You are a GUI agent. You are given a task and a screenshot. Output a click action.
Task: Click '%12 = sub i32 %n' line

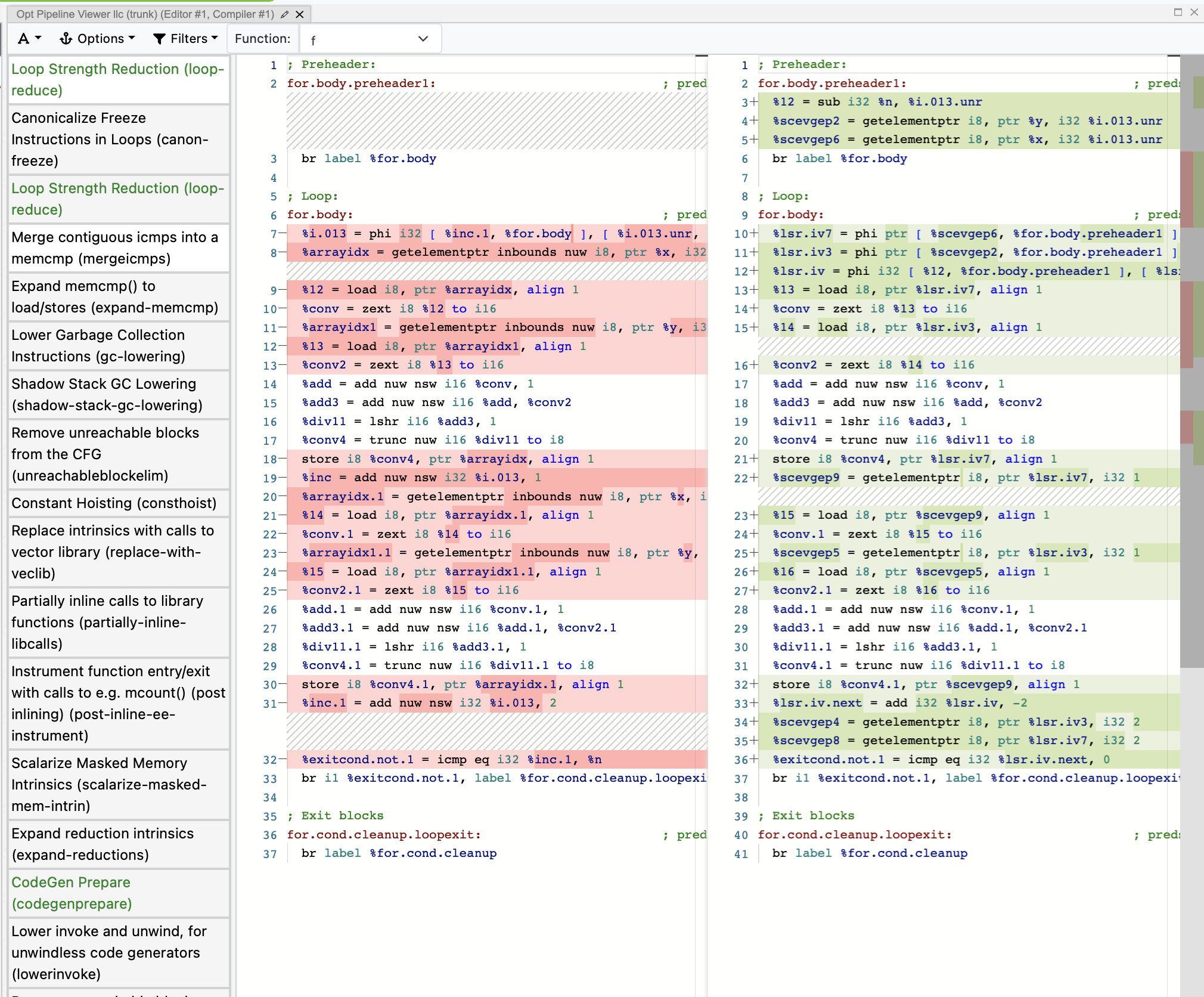tap(877, 102)
